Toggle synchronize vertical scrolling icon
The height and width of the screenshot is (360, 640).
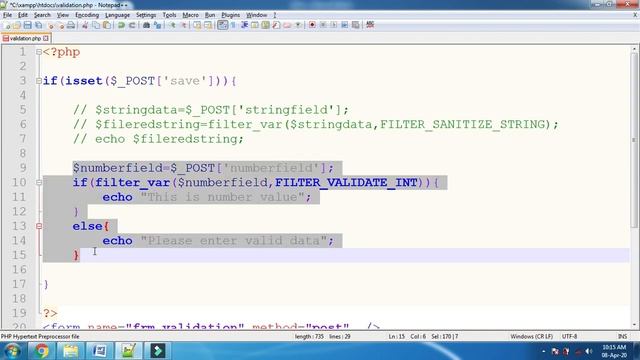coord(197,25)
